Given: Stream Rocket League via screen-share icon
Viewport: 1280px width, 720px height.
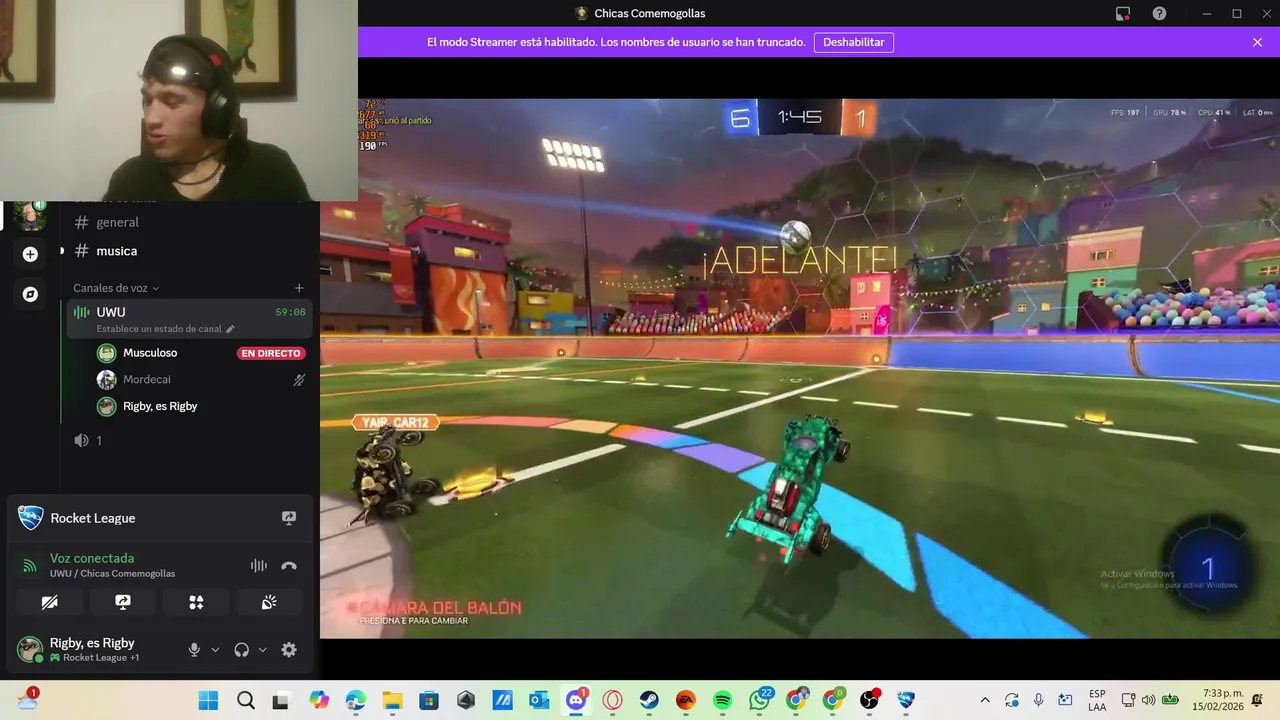Looking at the screenshot, I should 289,518.
